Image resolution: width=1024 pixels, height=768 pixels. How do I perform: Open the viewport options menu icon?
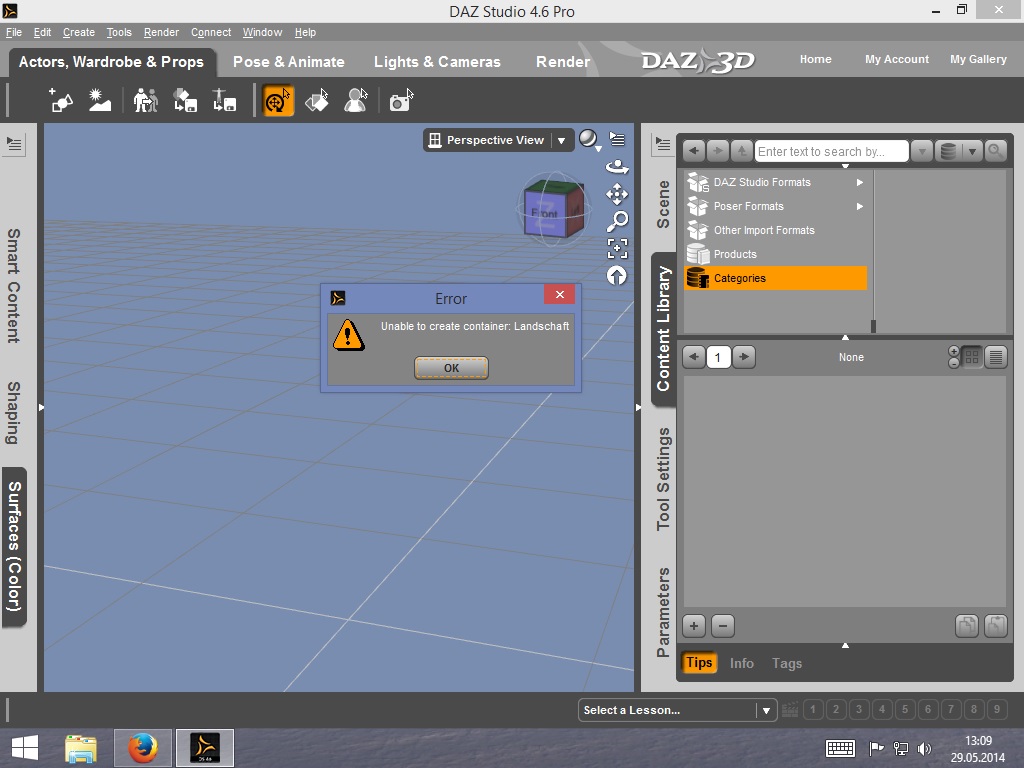click(617, 138)
